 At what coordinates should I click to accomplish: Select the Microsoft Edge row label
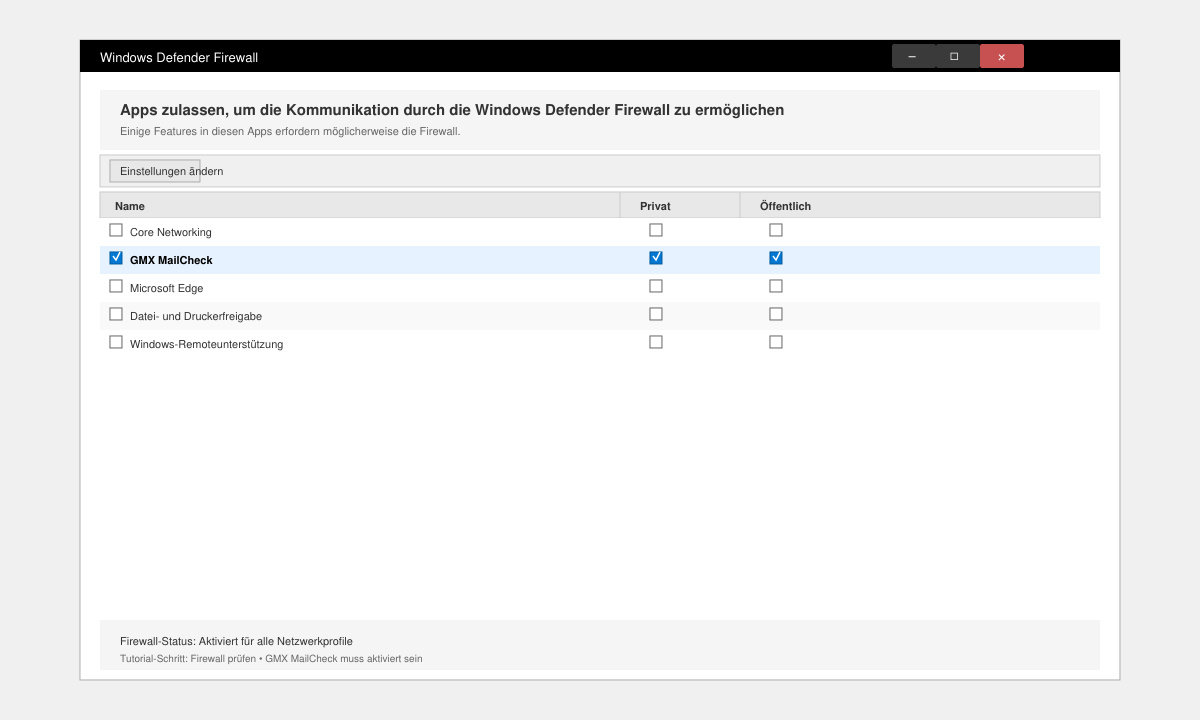(x=167, y=288)
